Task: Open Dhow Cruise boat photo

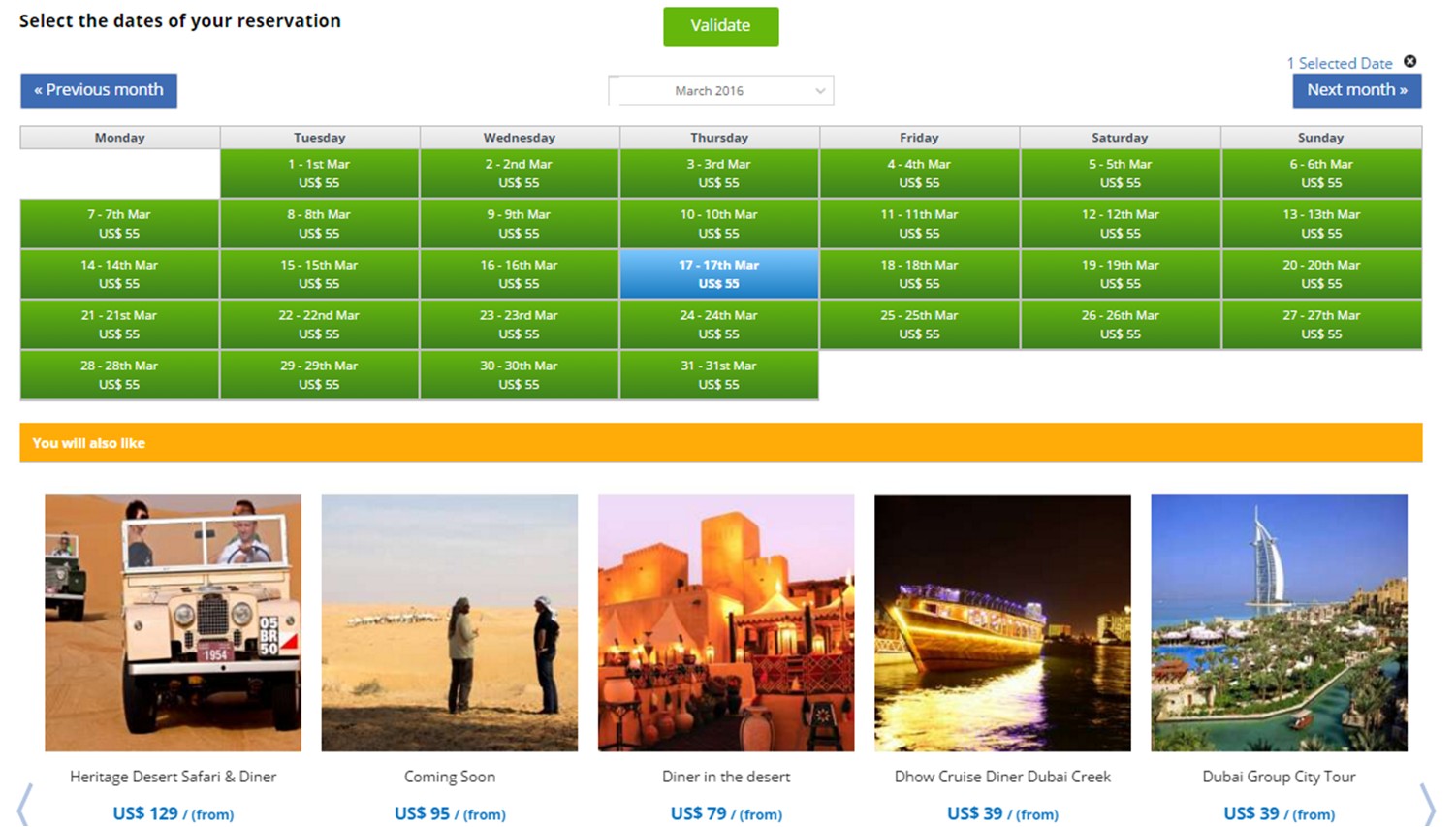Action: point(1002,623)
